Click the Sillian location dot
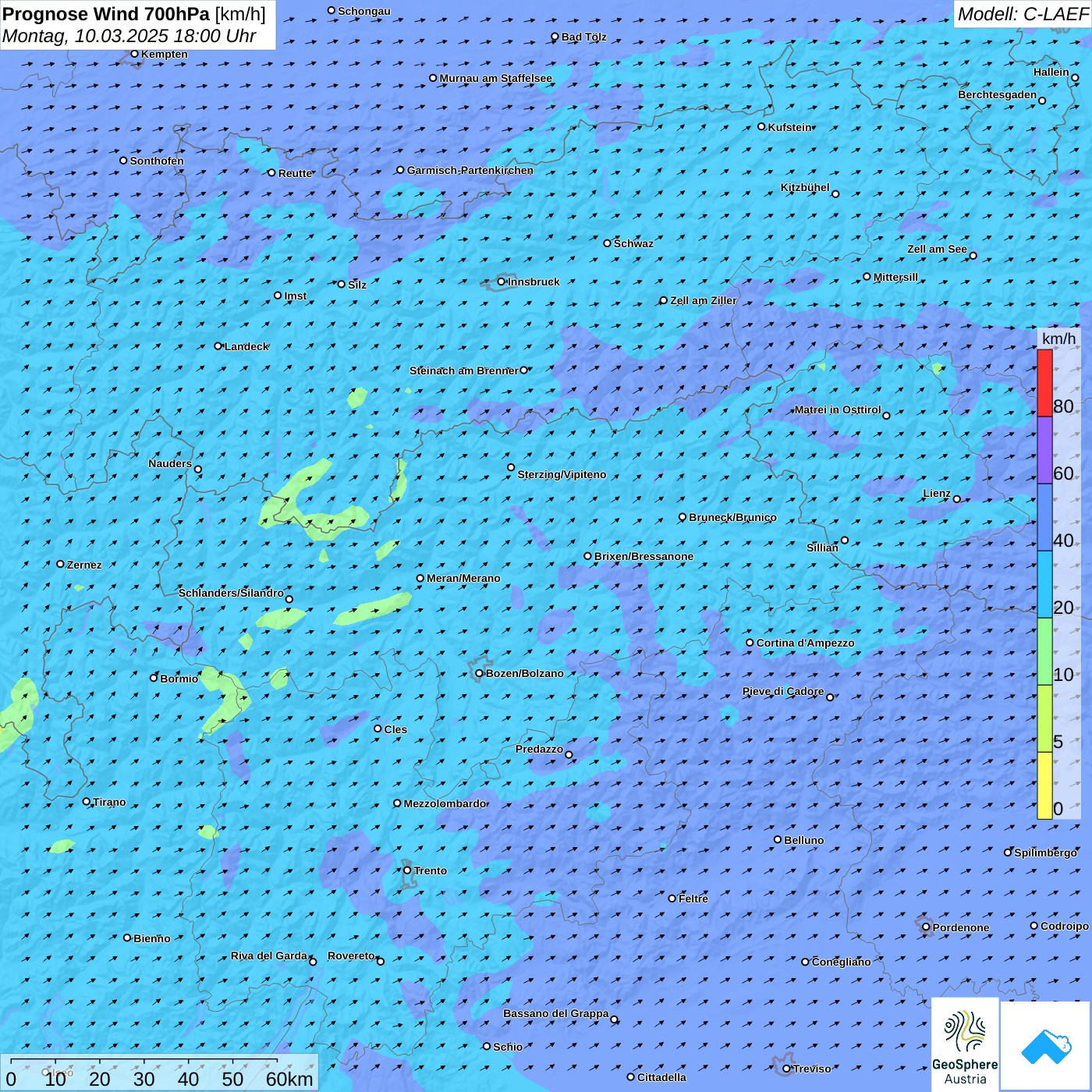The image size is (1092, 1092). coord(845,540)
